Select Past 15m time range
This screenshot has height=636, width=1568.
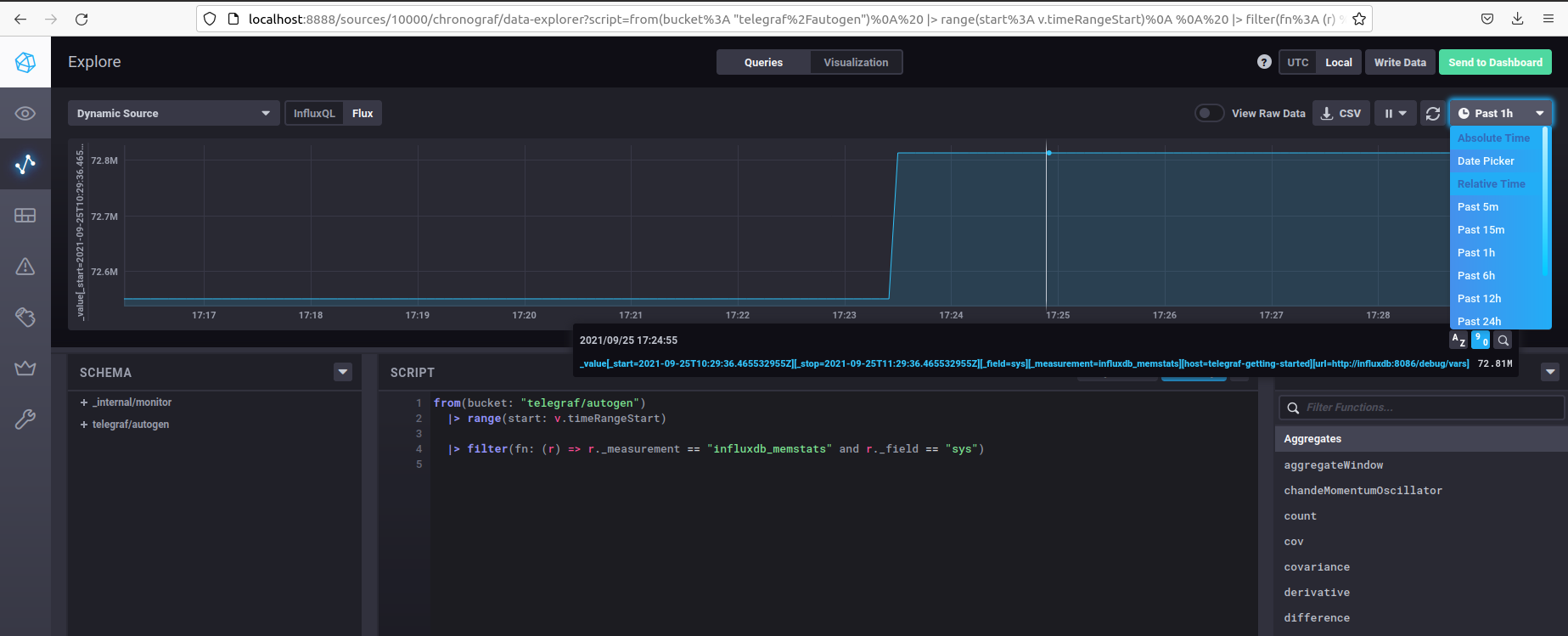(x=1496, y=230)
